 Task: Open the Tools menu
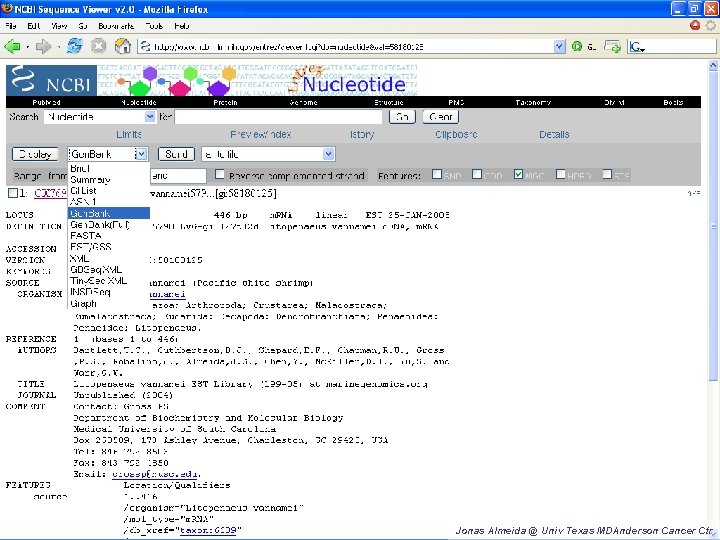click(154, 26)
